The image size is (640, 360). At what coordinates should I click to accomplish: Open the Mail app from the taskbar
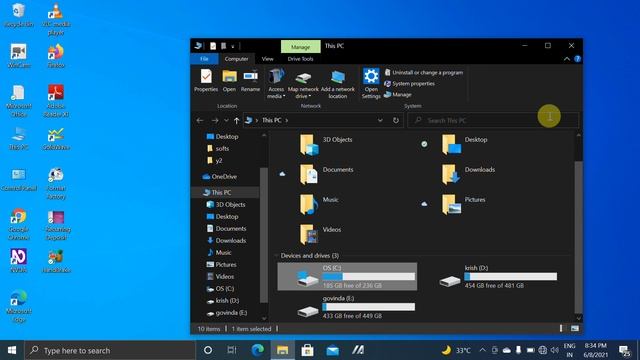332,350
